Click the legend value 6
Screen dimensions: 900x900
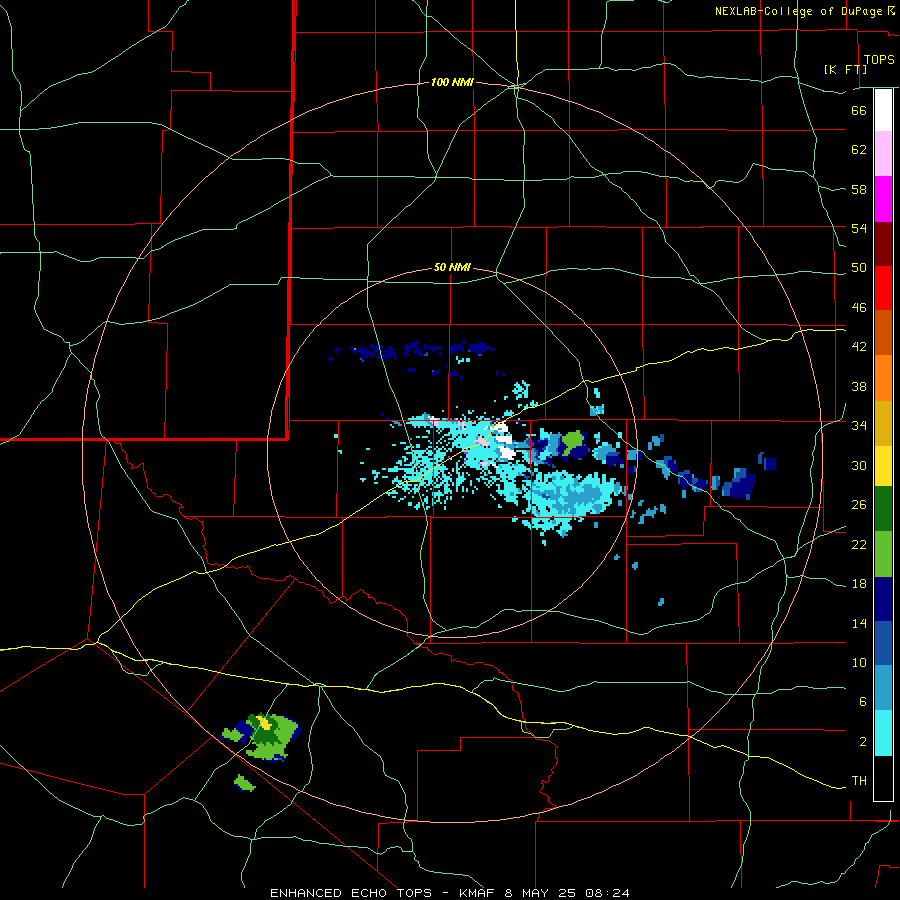(862, 702)
